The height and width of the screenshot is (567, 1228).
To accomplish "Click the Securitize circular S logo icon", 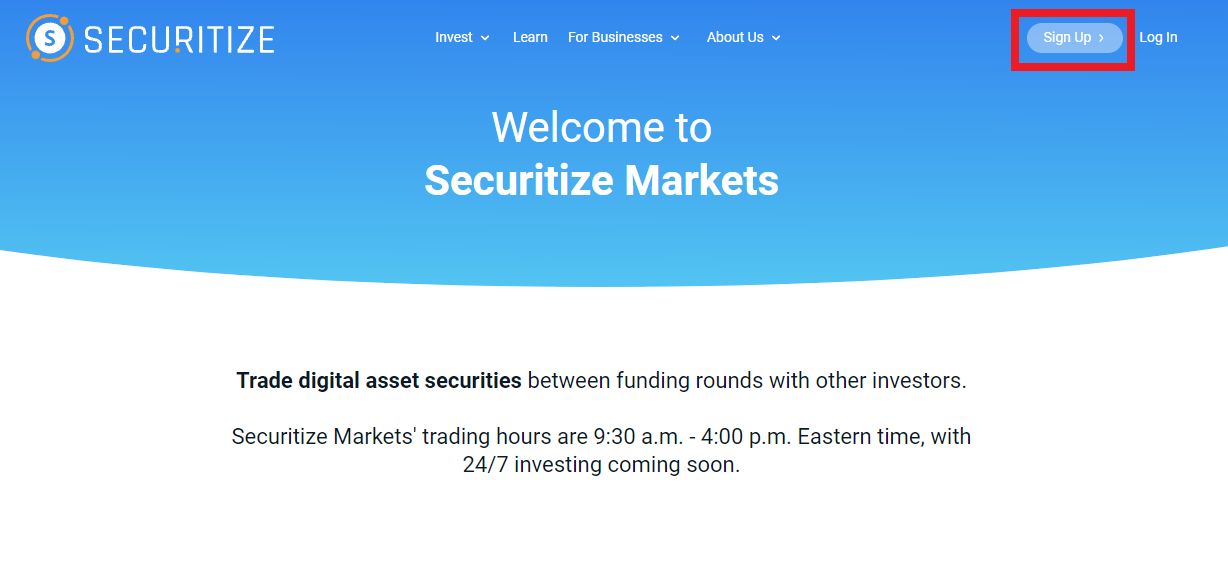I will click(49, 38).
